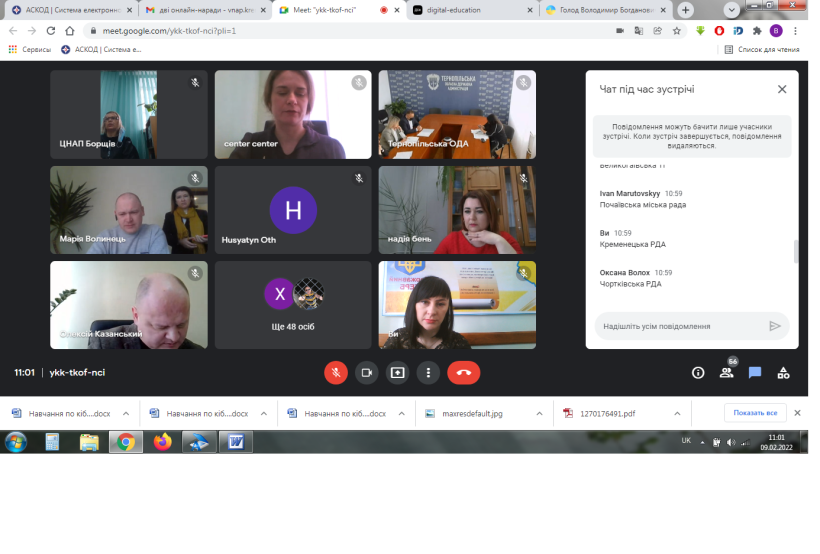
Task: Open the Chrome profile avatar
Action: point(776,31)
